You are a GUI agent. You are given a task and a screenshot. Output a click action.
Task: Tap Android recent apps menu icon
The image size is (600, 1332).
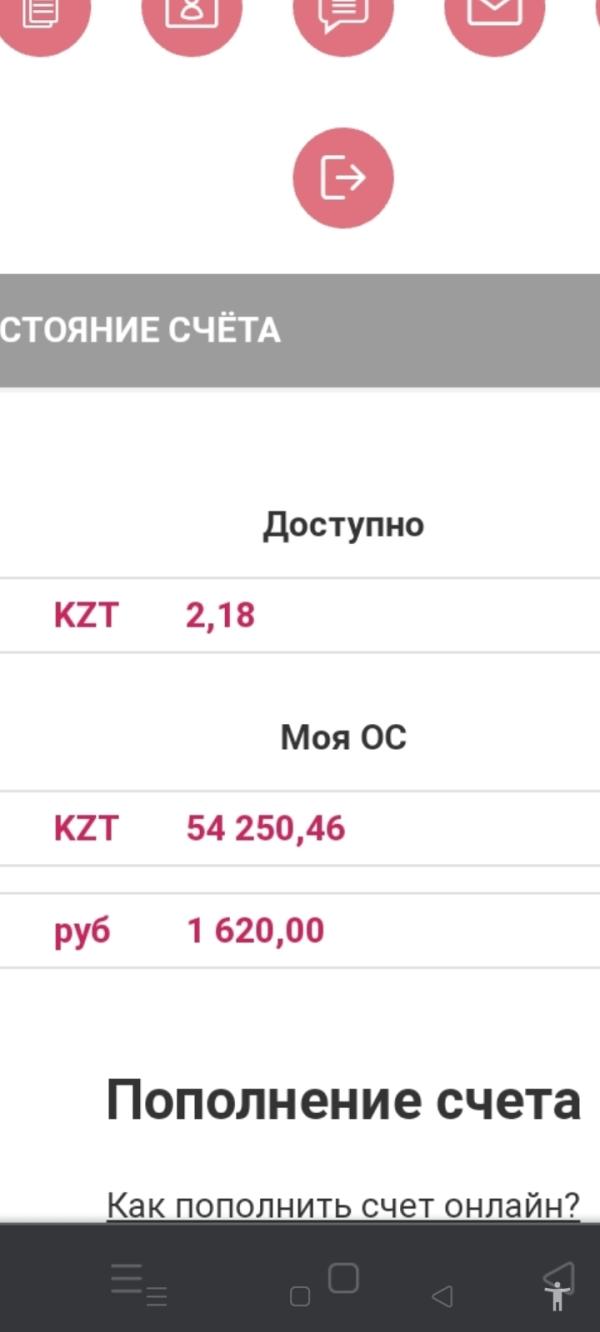point(138,1285)
